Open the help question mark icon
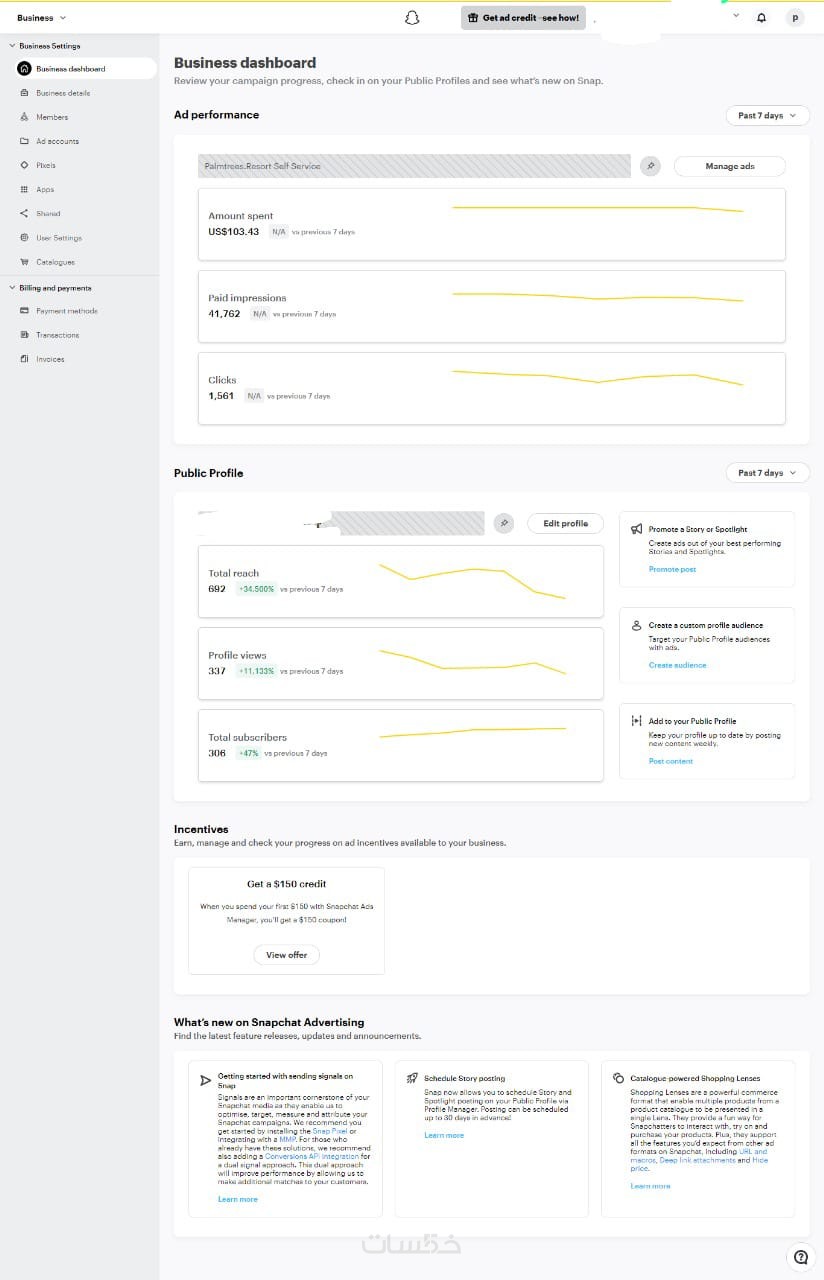The width and height of the screenshot is (824, 1280). 800,1257
